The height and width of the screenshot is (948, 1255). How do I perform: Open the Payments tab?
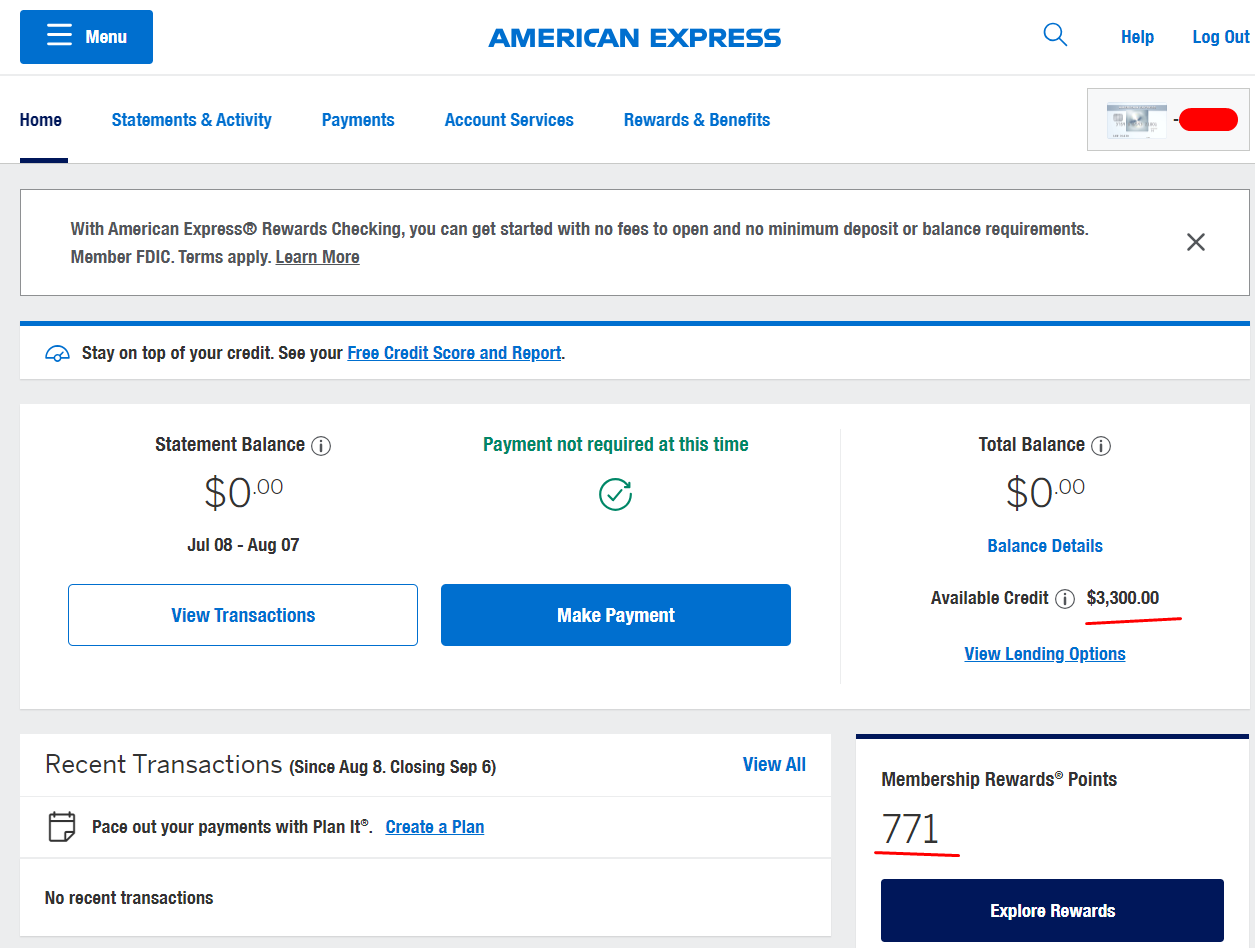358,120
